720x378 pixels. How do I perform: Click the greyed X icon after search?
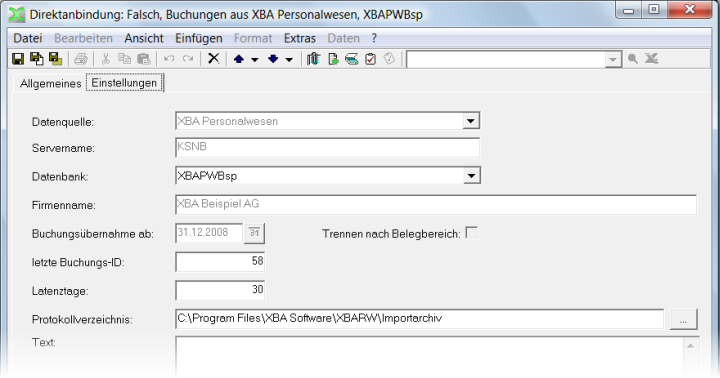coord(652,59)
